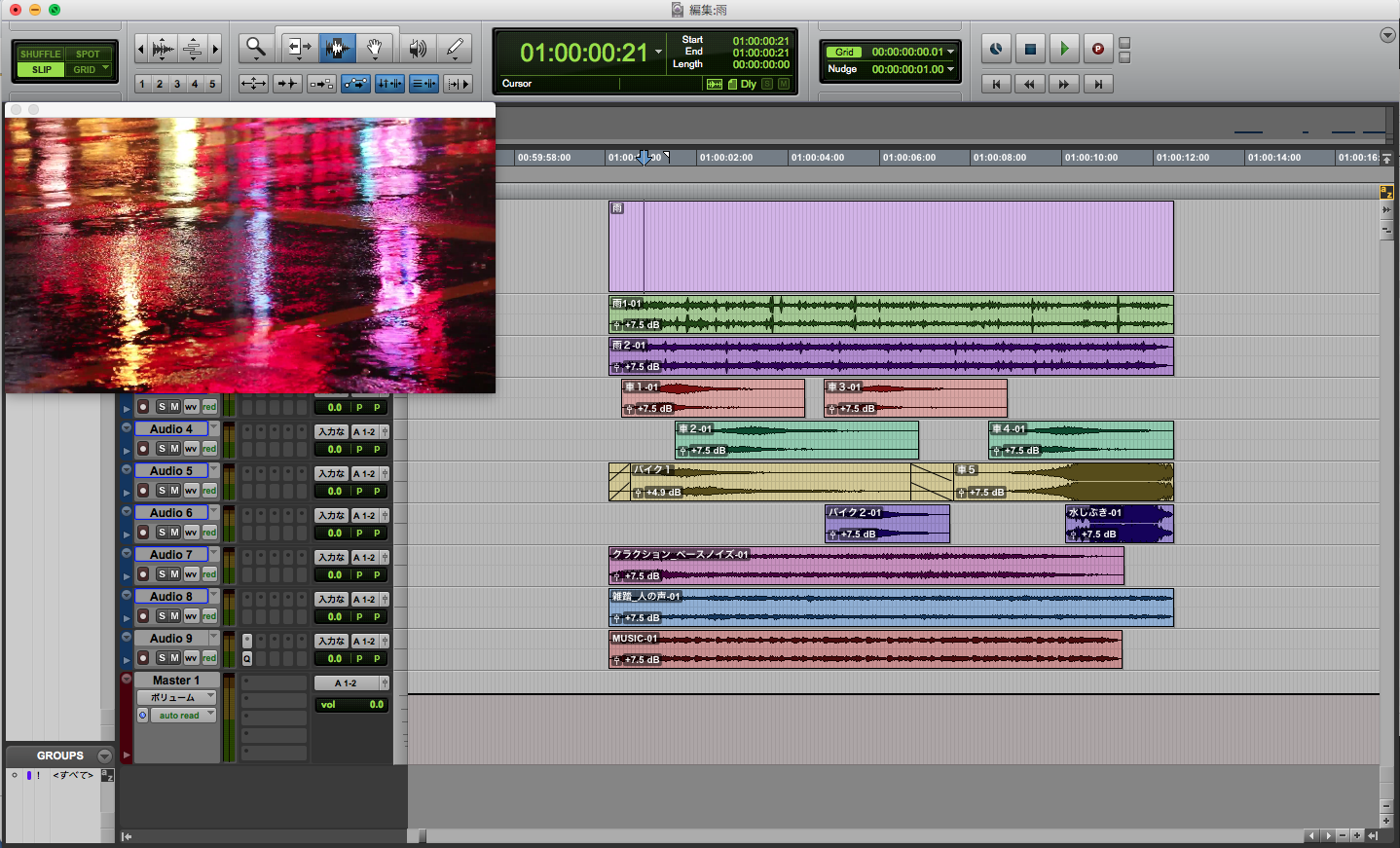1400x848 pixels.
Task: Click Master 1 vol level display
Action: (351, 705)
